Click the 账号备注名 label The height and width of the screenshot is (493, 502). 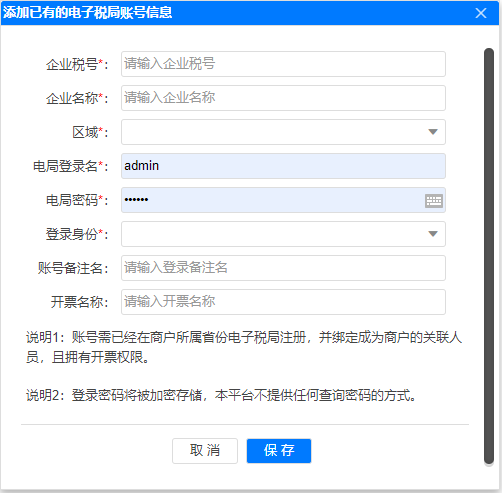coord(73,268)
